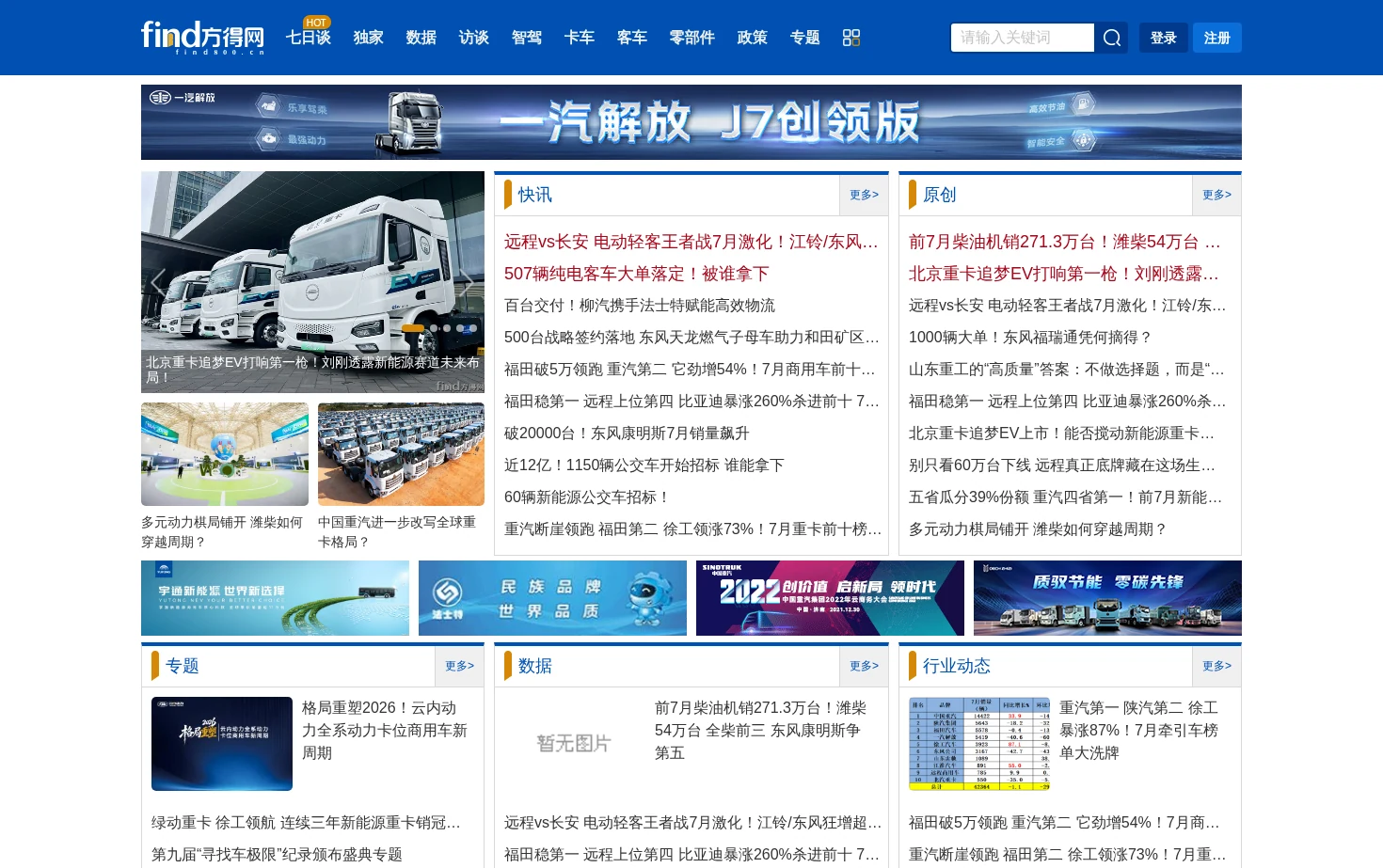Open the 宇通新能源 世界新选择 banner
This screenshot has width=1383, height=868.
275,598
